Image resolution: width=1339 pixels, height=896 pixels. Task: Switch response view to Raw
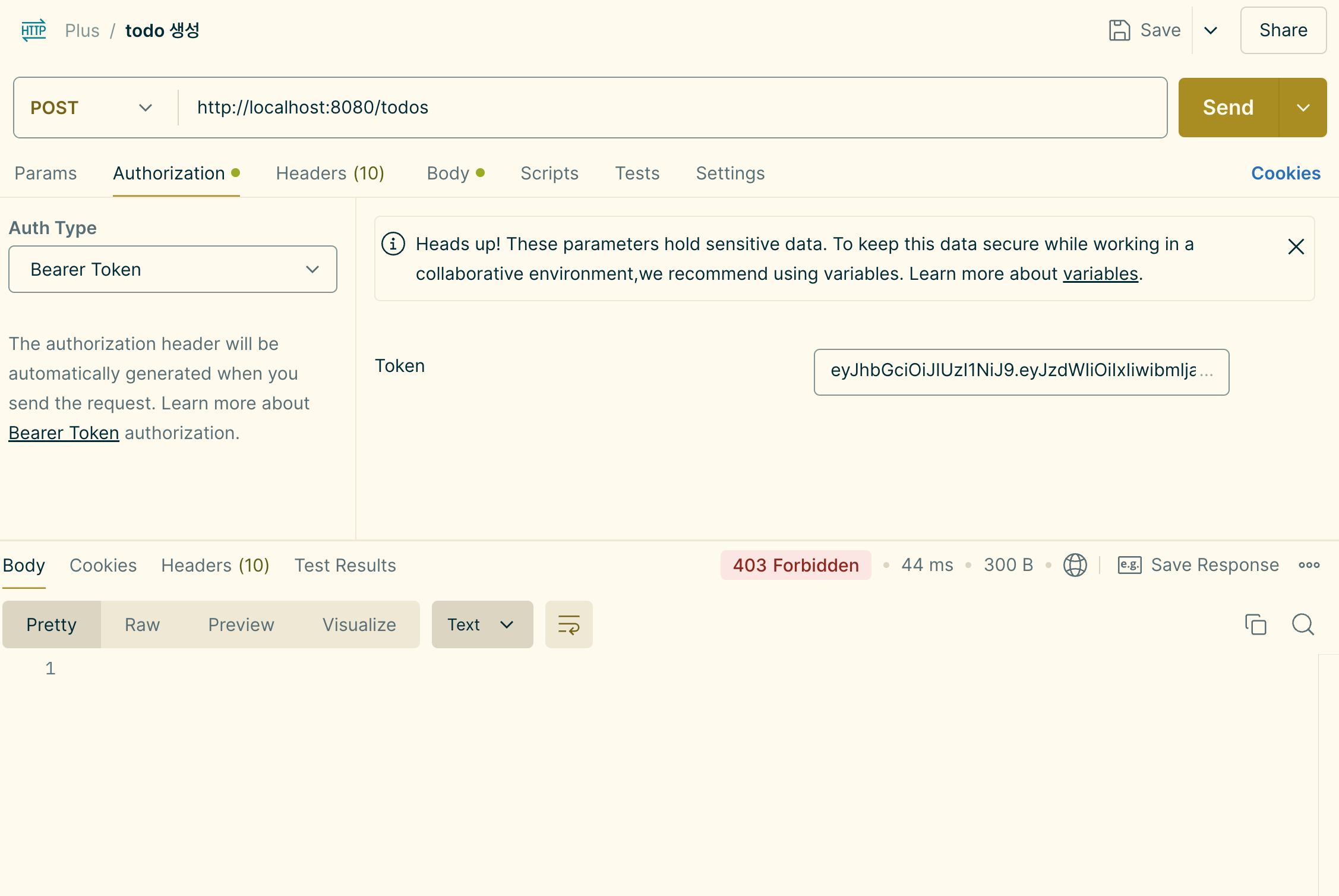(x=142, y=624)
